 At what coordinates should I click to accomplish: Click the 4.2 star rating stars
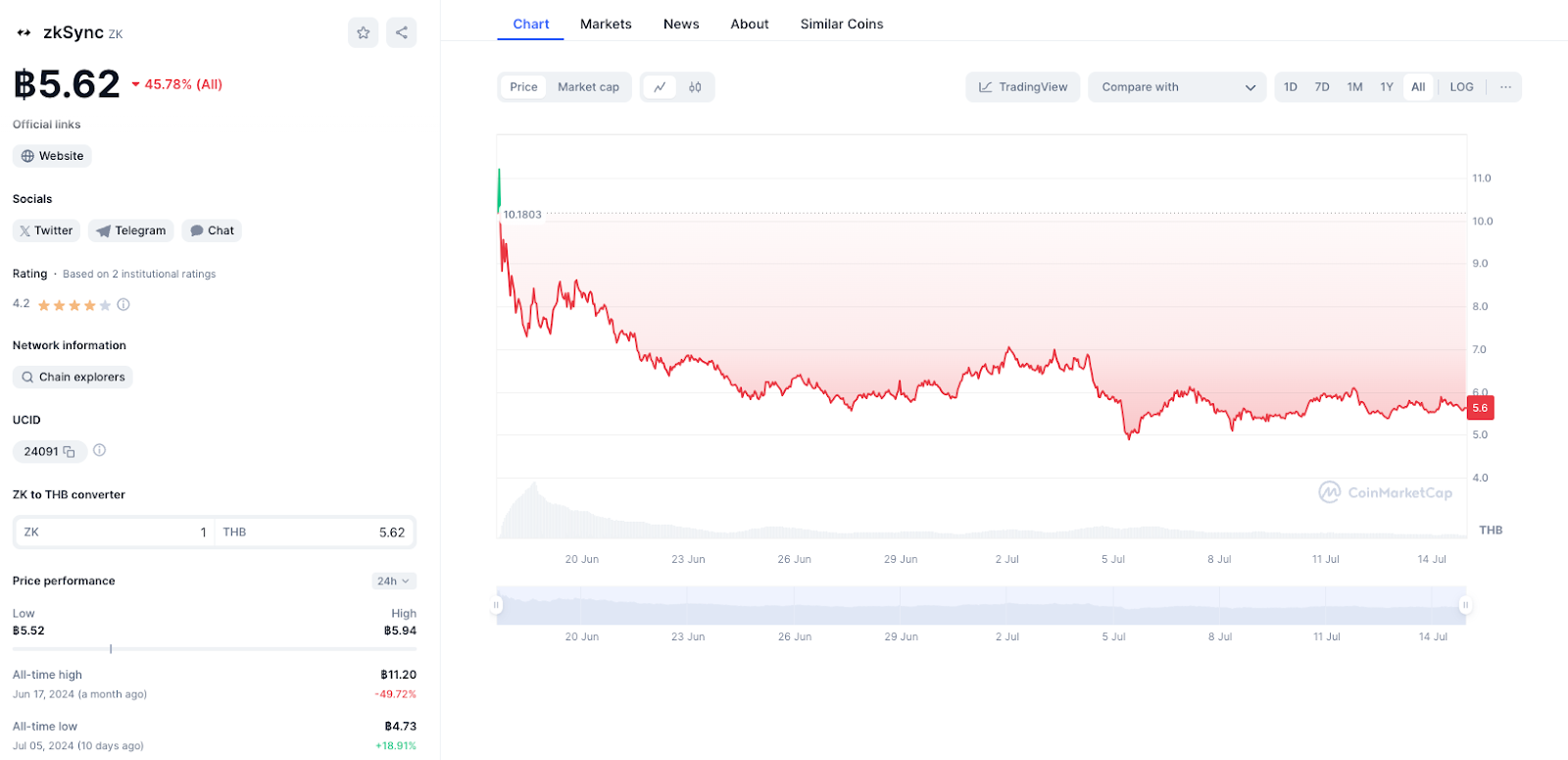pyautogui.click(x=74, y=305)
